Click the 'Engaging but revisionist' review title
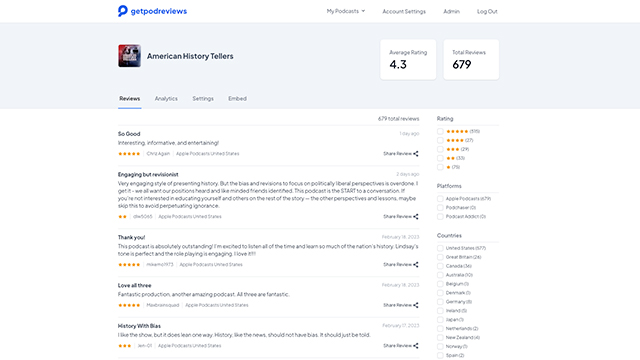This screenshot has height=360, width=640. coord(148,174)
